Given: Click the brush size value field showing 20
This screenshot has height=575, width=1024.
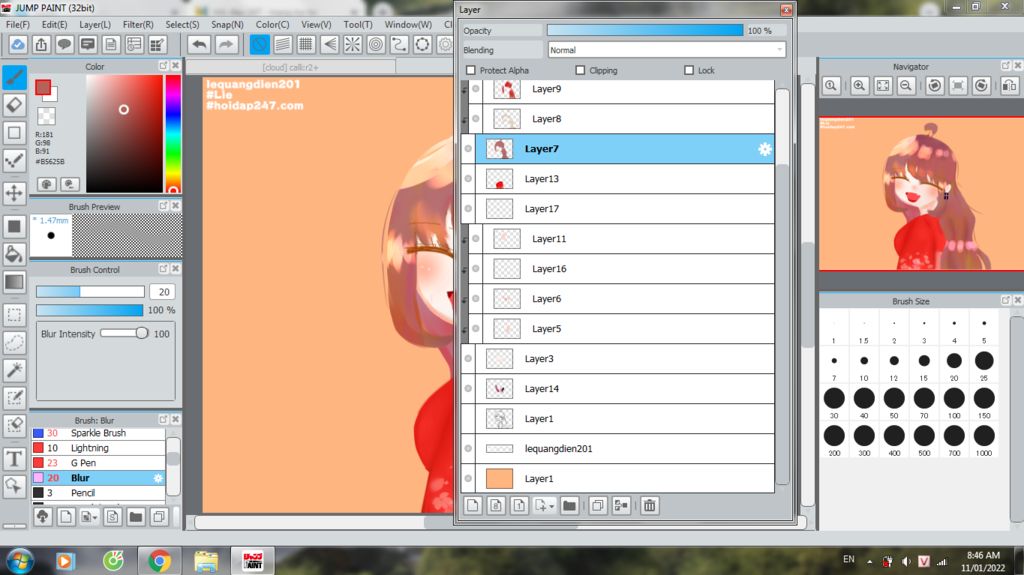Looking at the screenshot, I should (163, 292).
